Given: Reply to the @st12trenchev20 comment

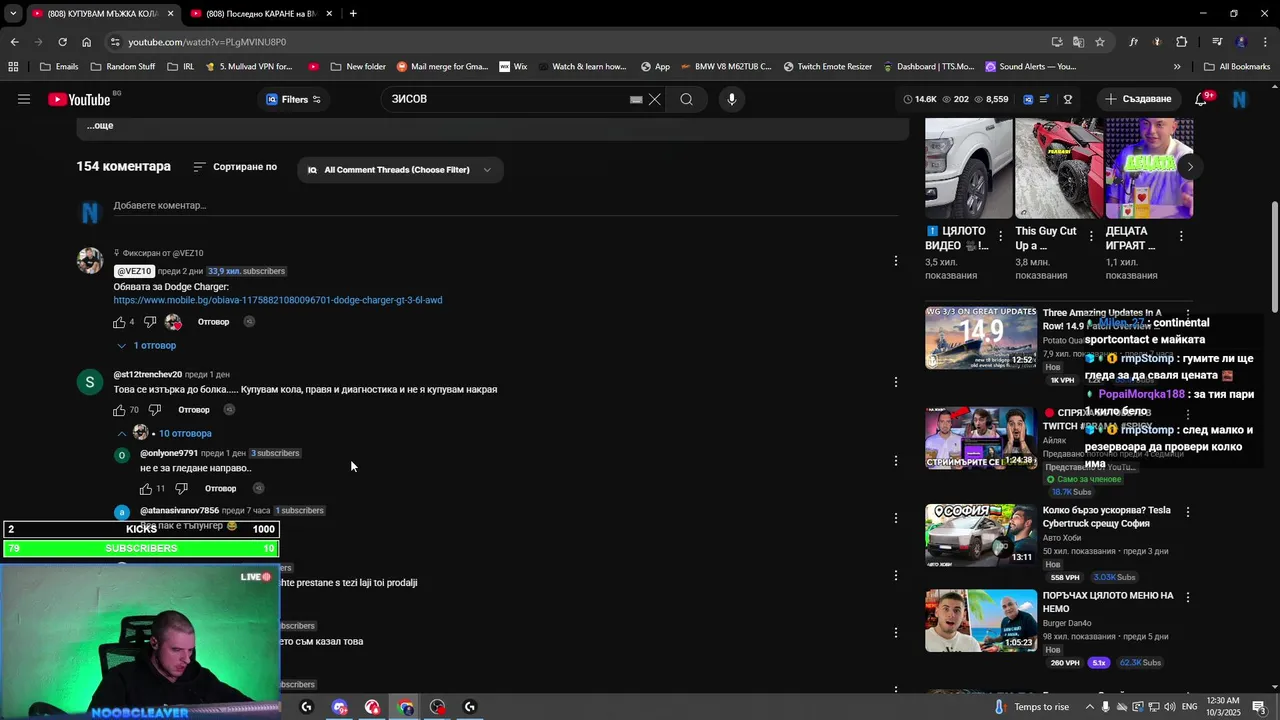Looking at the screenshot, I should pyautogui.click(x=194, y=410).
